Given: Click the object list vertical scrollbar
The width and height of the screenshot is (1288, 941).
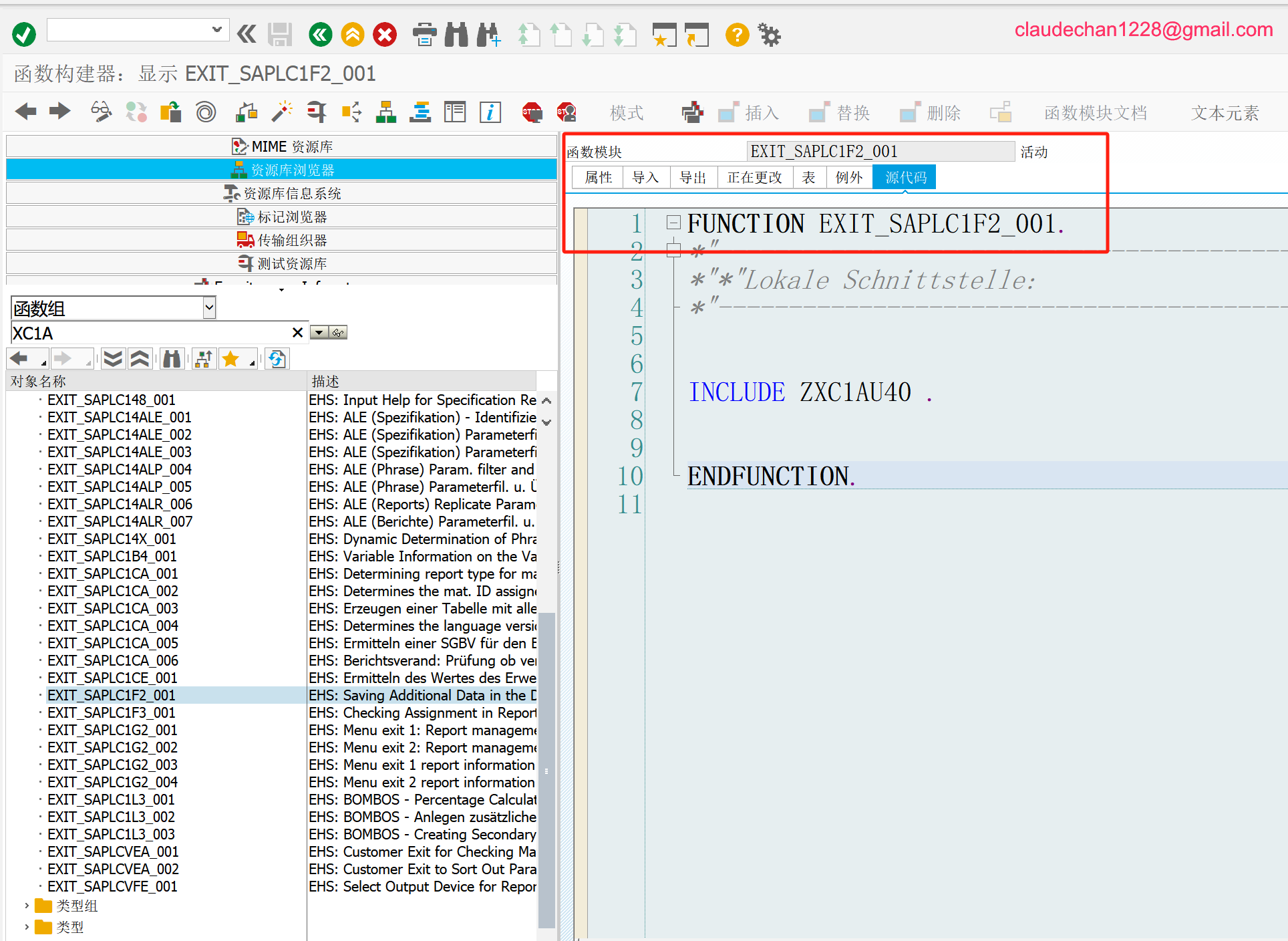Looking at the screenshot, I should click(546, 769).
